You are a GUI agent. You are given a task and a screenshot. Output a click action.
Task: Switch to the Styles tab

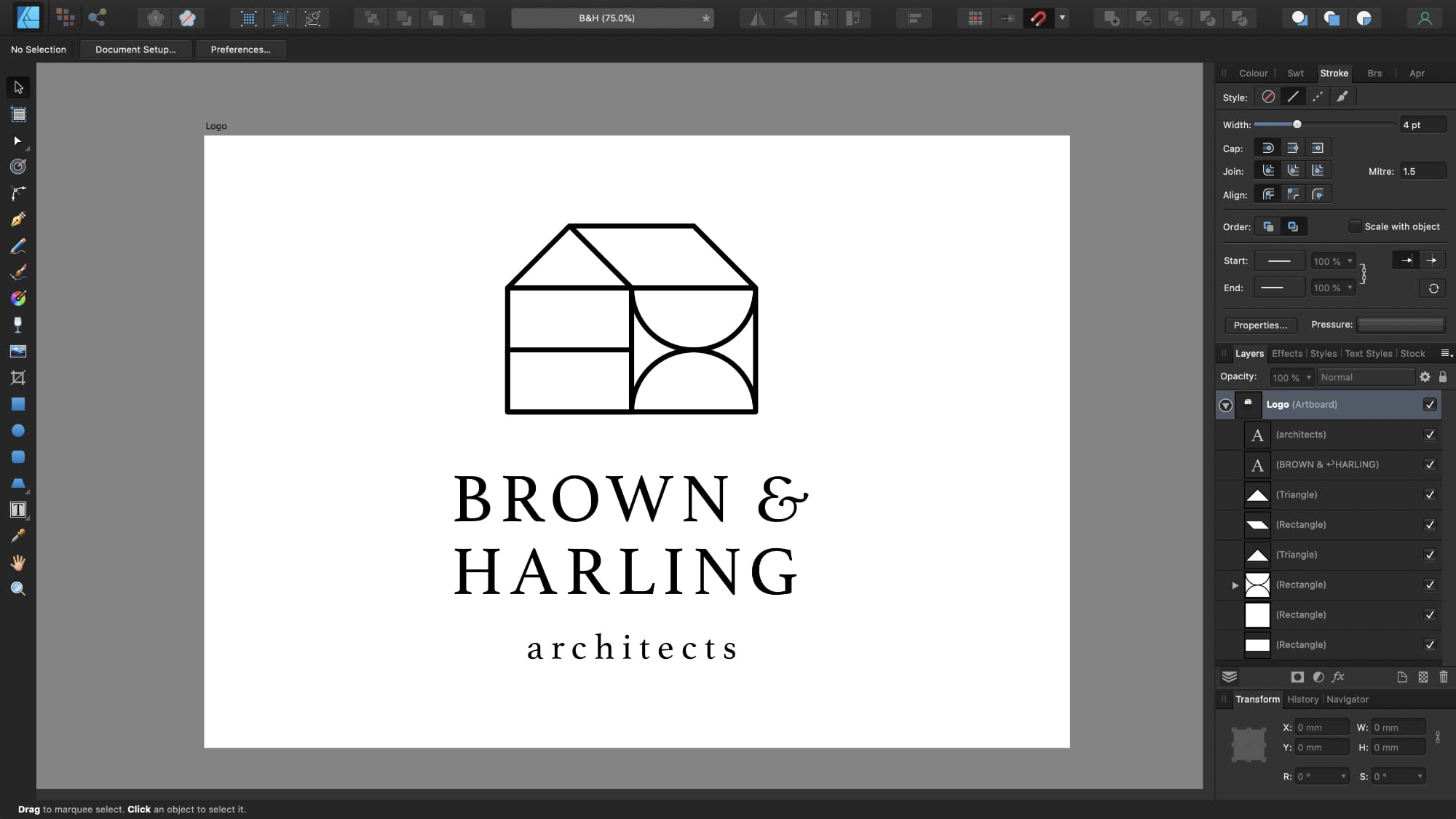click(1323, 353)
